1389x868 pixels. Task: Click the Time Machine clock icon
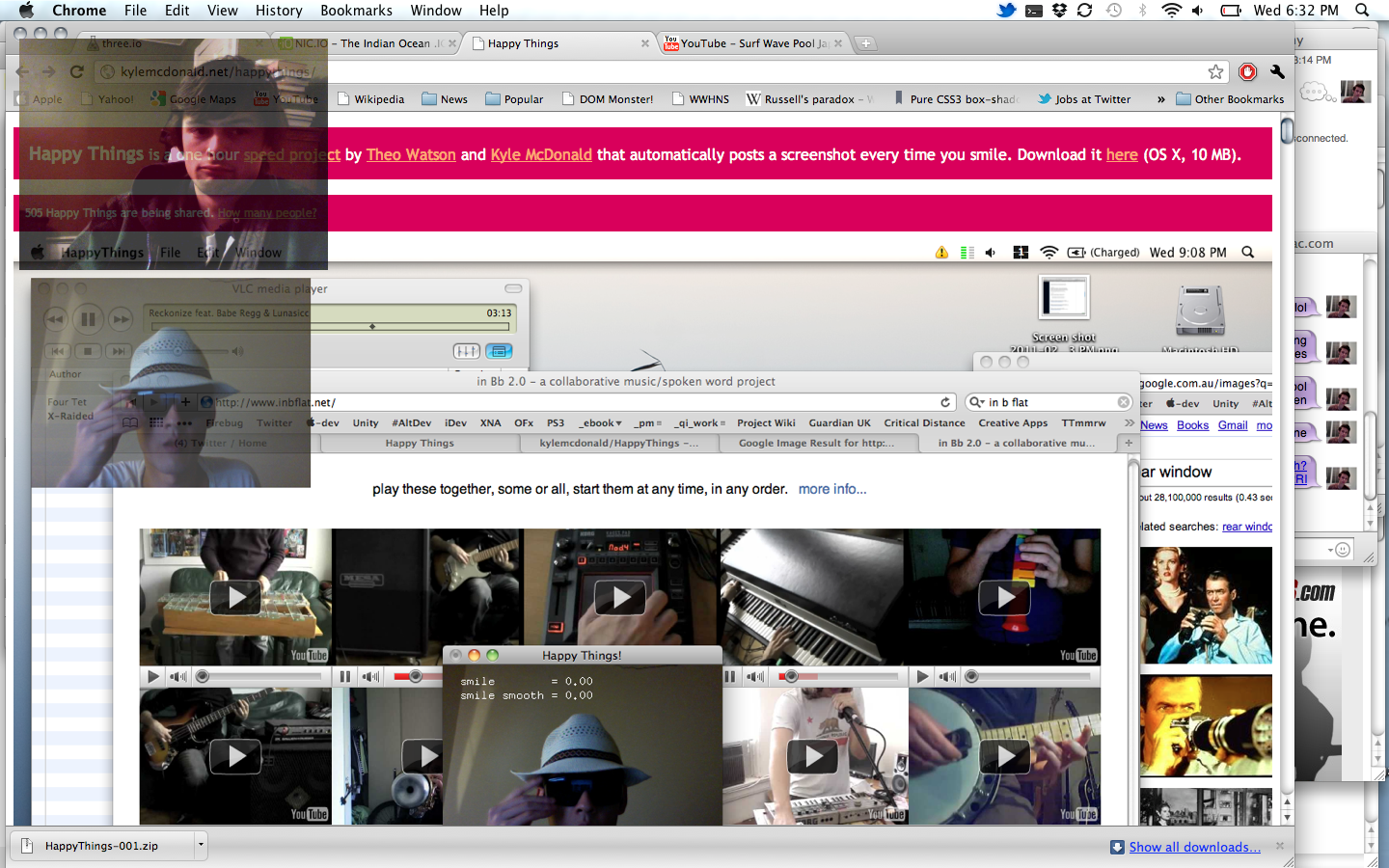1114,11
